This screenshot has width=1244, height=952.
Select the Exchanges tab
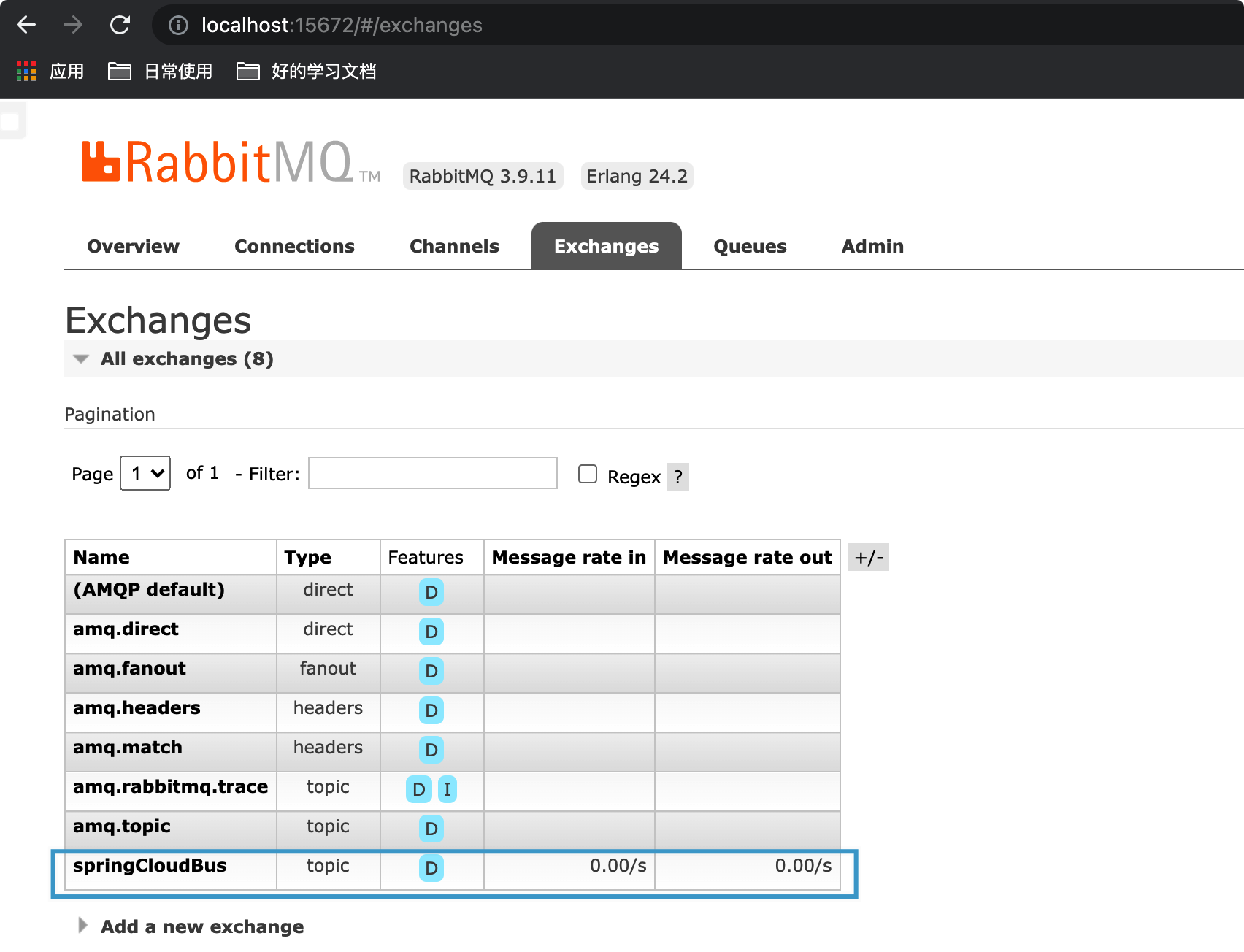coord(607,246)
